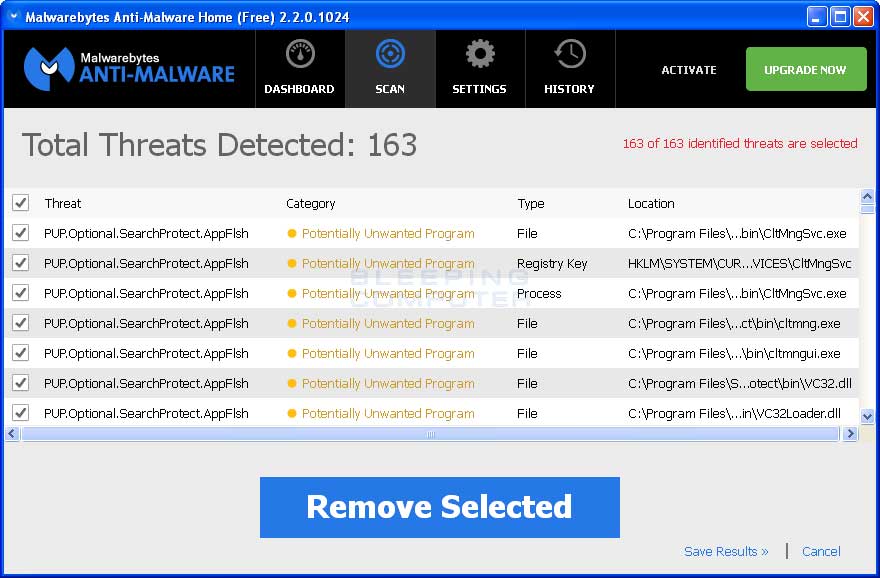Click the Malwarebytes ANTI-MALWARE logo
This screenshot has width=880, height=578.
pyautogui.click(x=125, y=68)
